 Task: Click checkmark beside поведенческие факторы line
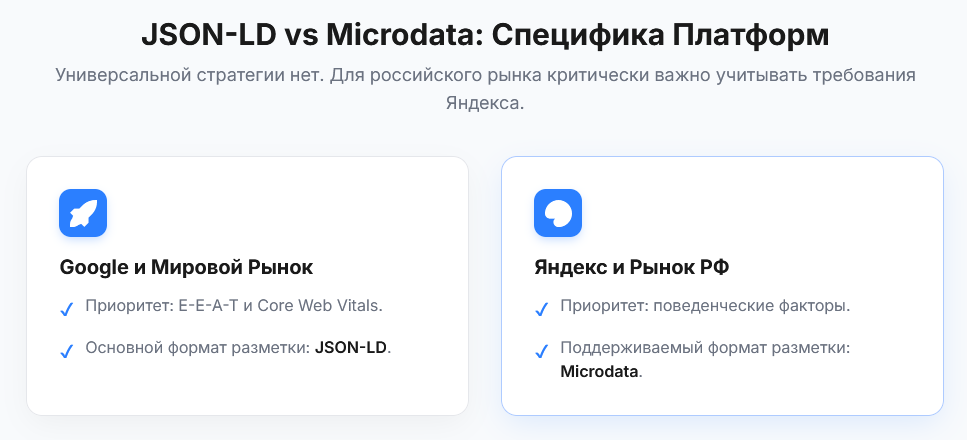(542, 309)
